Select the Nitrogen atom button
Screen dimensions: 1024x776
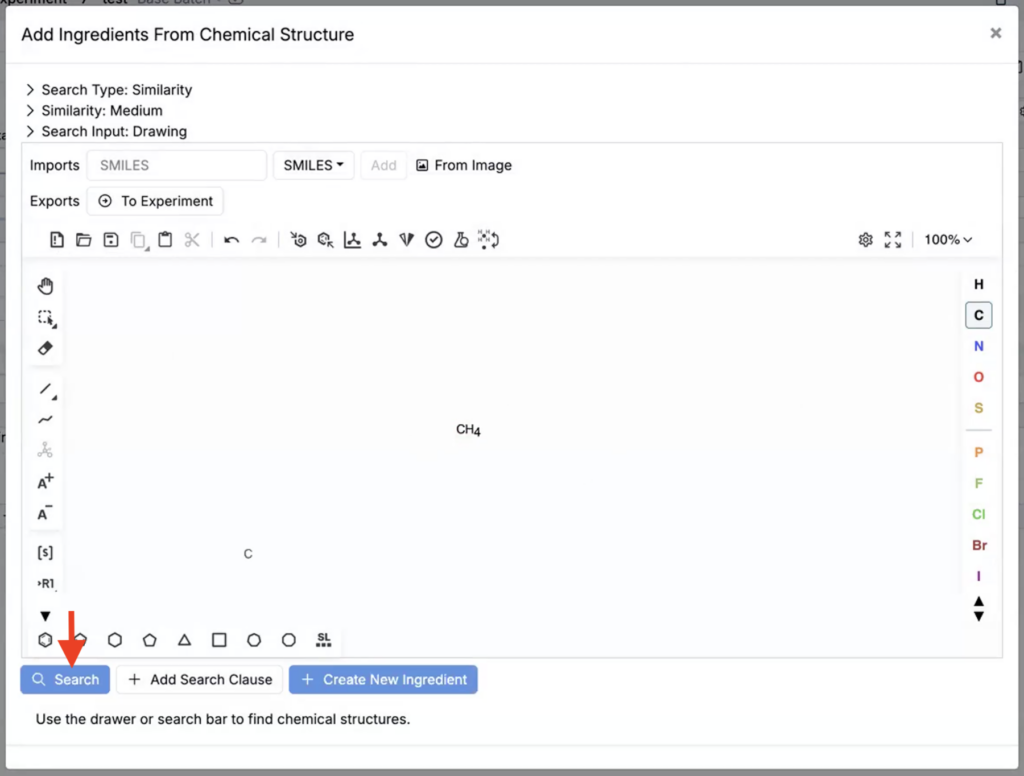(978, 346)
